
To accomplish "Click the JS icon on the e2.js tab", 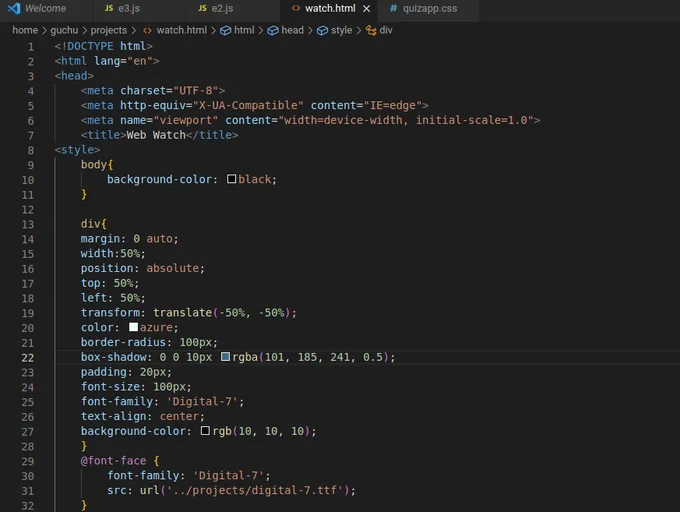I will pos(202,8).
